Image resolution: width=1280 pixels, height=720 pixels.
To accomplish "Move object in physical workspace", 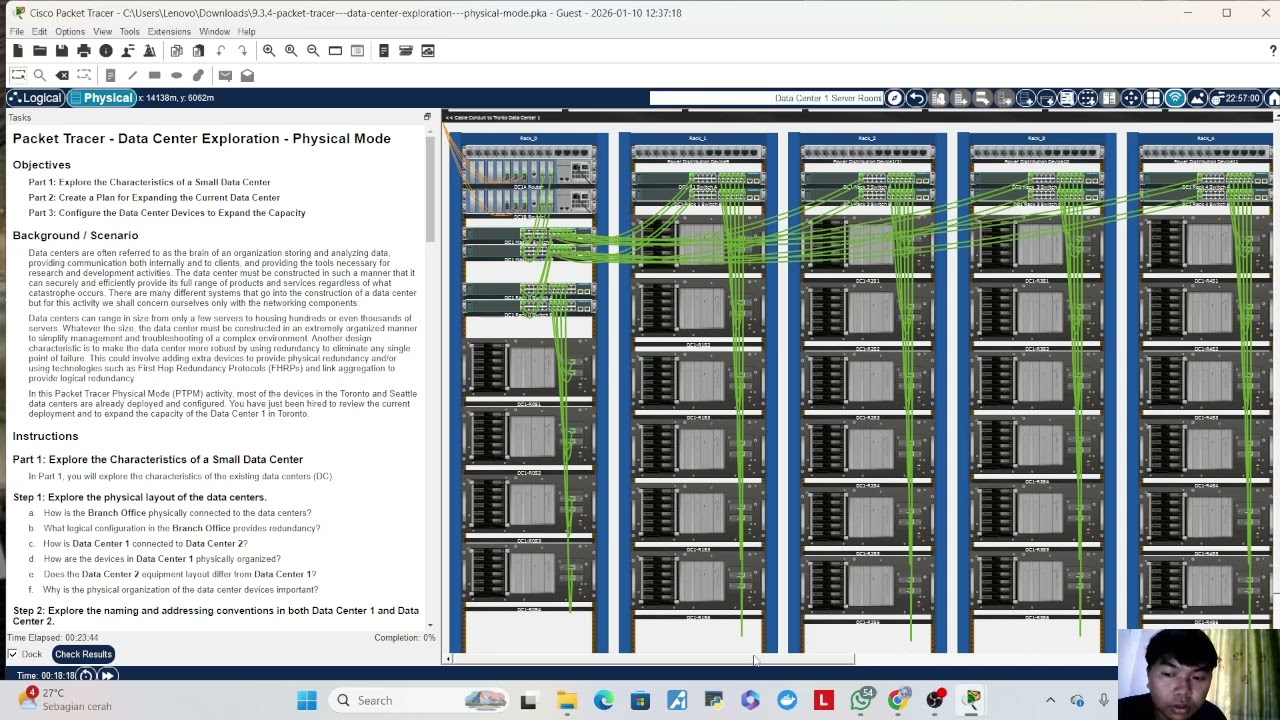I will 1131,98.
